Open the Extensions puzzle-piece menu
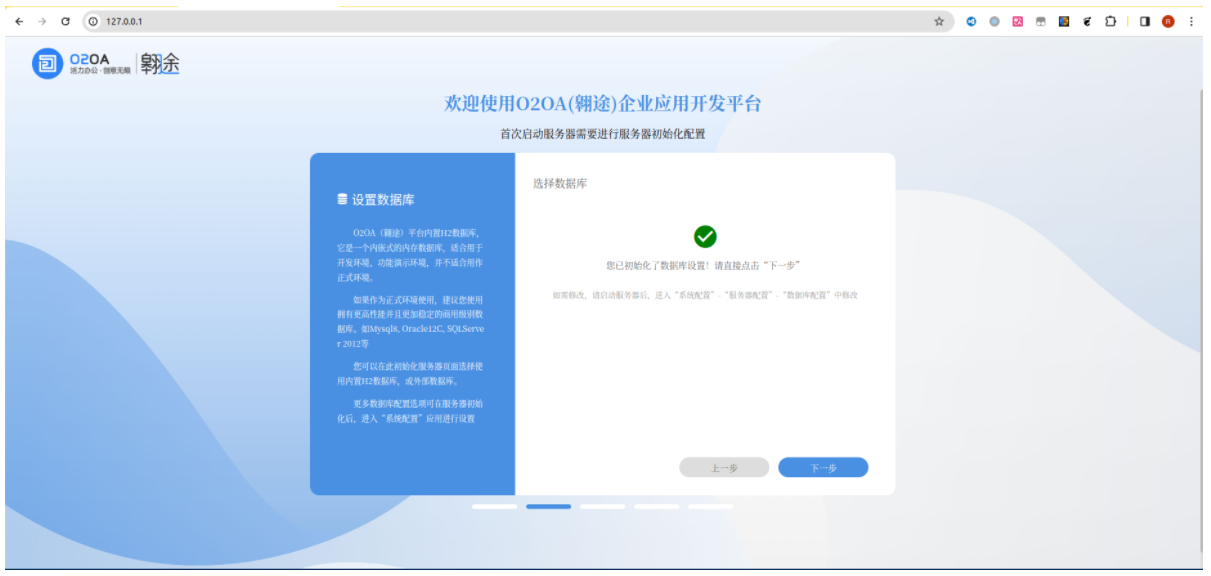The height and width of the screenshot is (576, 1211). [1110, 21]
